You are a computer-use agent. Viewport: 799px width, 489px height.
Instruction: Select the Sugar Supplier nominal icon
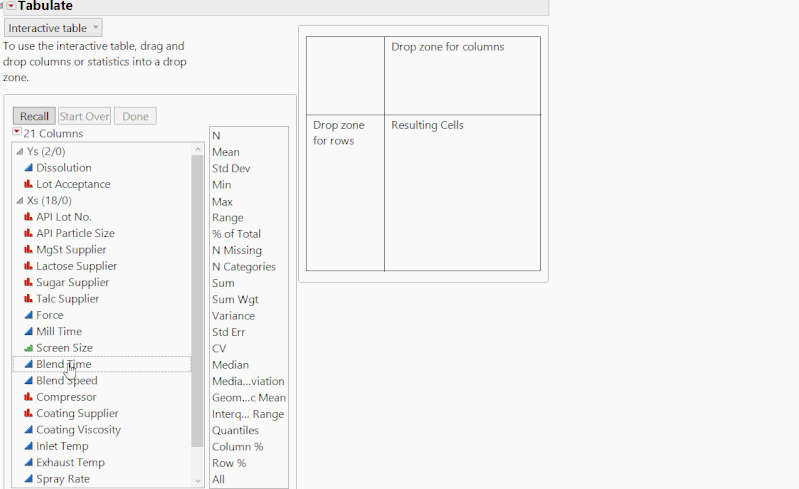tap(29, 282)
